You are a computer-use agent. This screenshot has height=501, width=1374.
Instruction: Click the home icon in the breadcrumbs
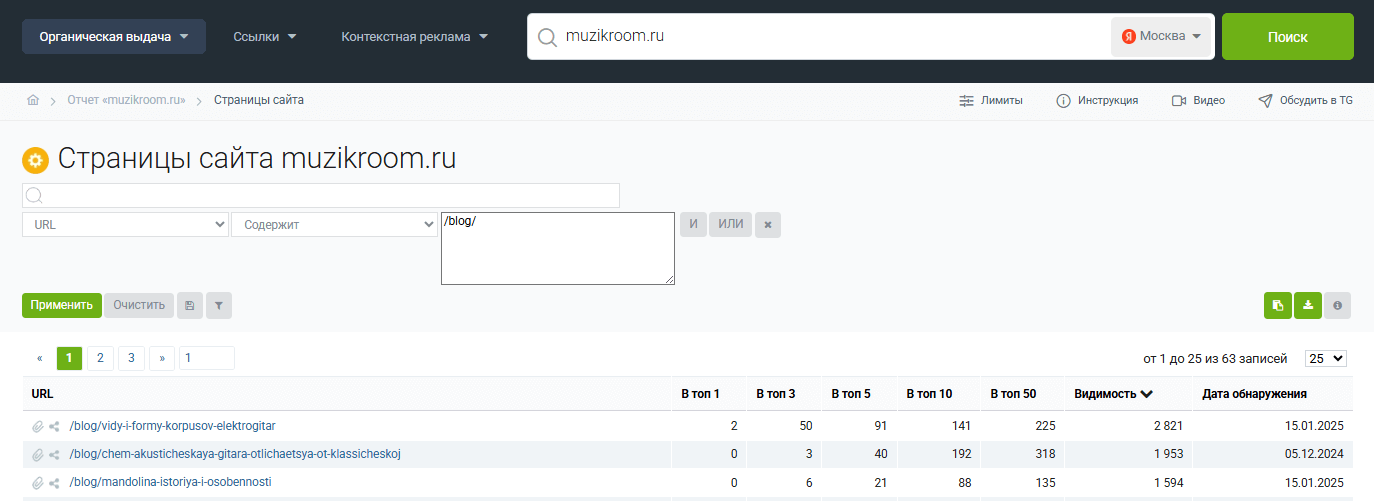coord(33,100)
